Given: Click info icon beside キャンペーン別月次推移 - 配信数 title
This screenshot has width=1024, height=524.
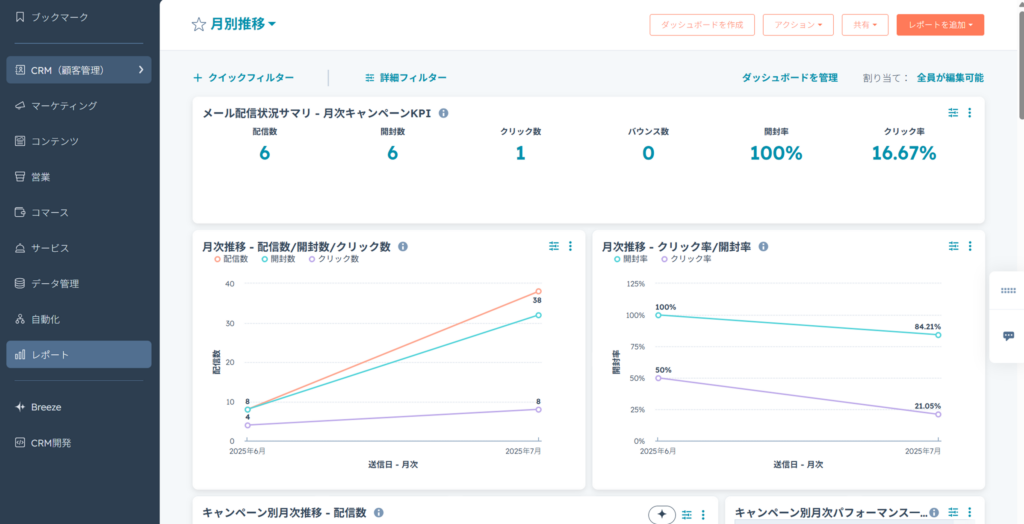Looking at the screenshot, I should point(378,513).
